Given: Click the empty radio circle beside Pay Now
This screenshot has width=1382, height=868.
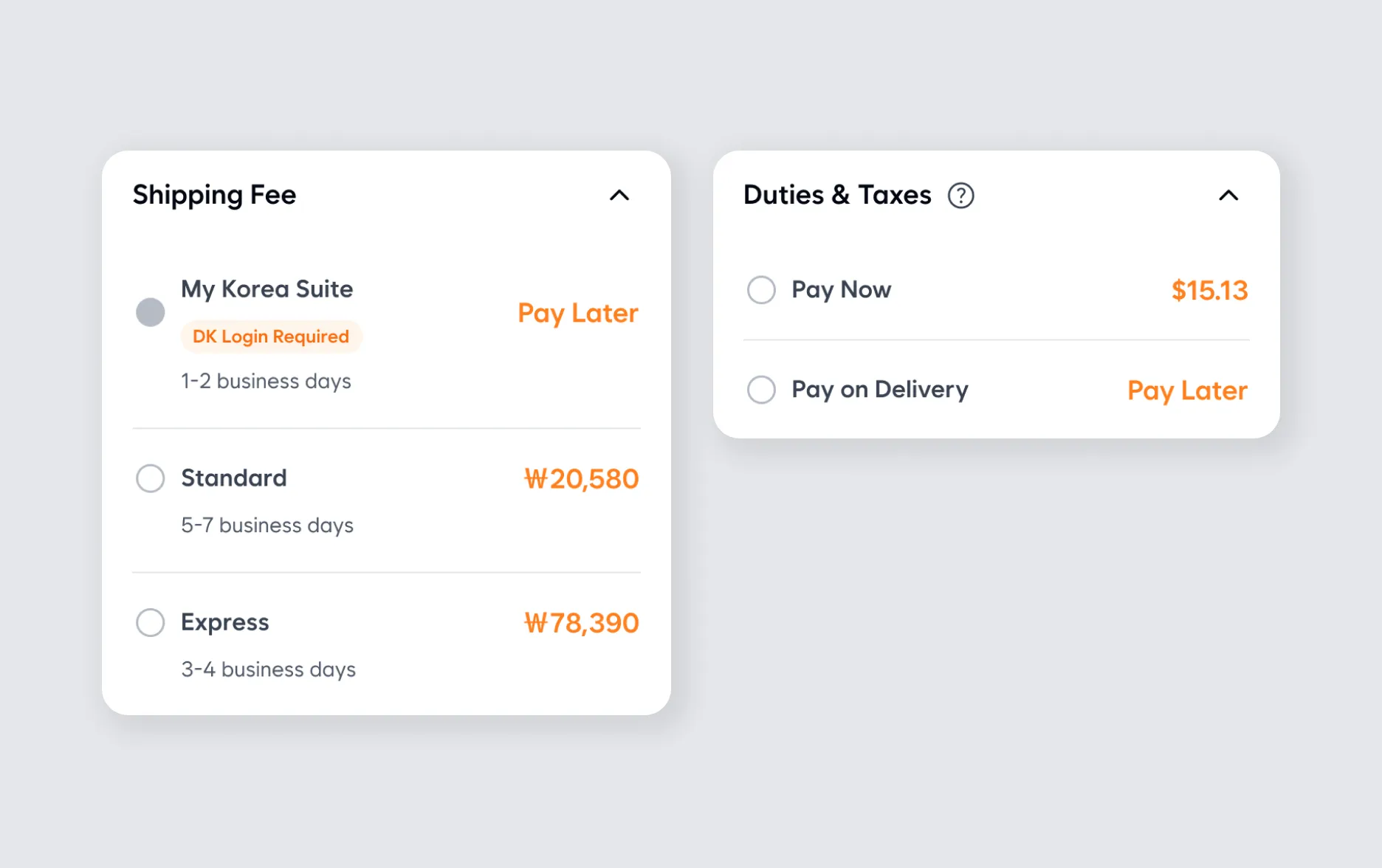Looking at the screenshot, I should (760, 289).
